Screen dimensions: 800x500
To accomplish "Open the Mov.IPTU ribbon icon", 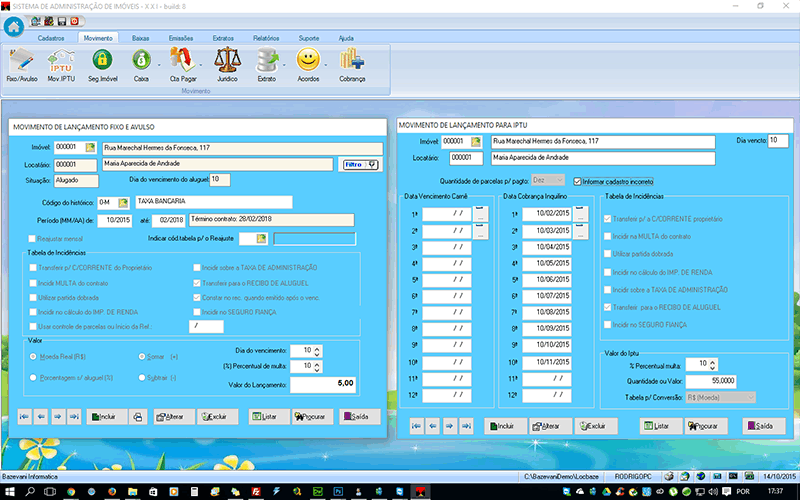I will [61, 65].
